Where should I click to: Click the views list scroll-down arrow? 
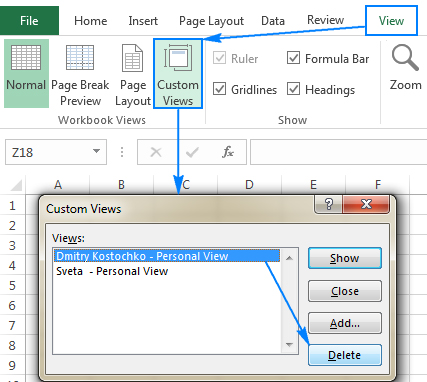[289, 345]
